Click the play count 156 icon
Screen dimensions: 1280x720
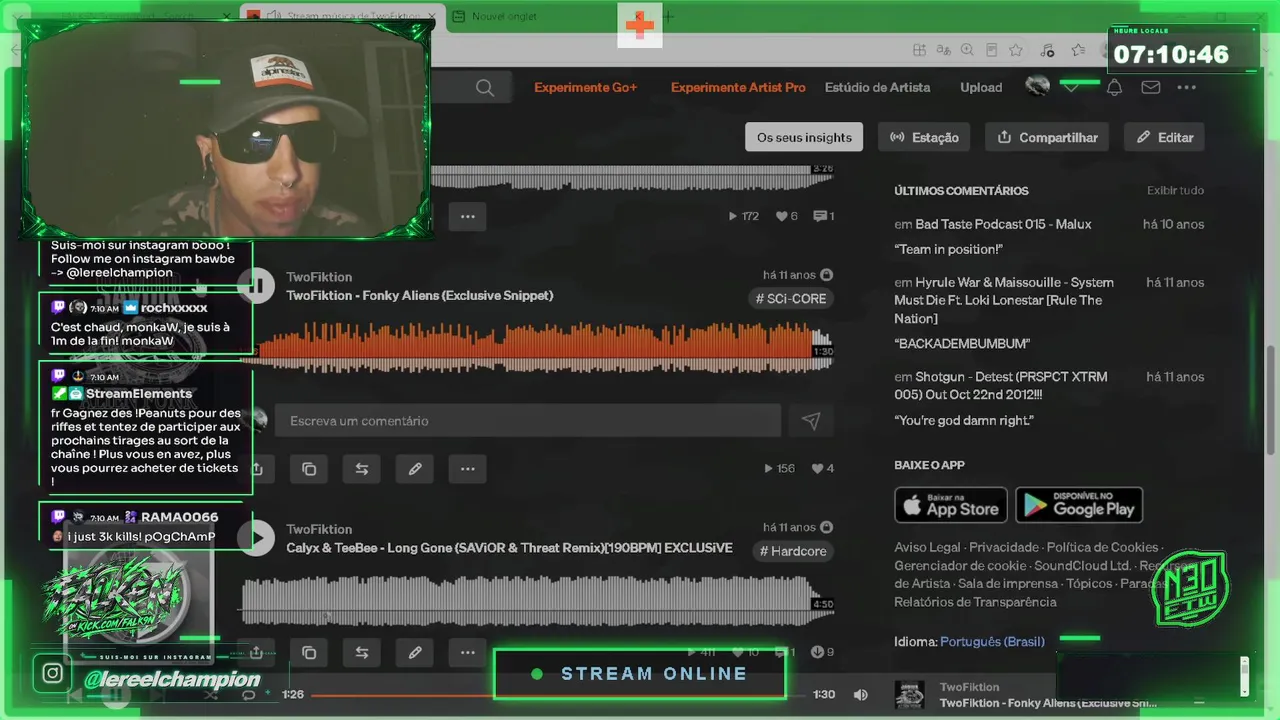[x=768, y=468]
